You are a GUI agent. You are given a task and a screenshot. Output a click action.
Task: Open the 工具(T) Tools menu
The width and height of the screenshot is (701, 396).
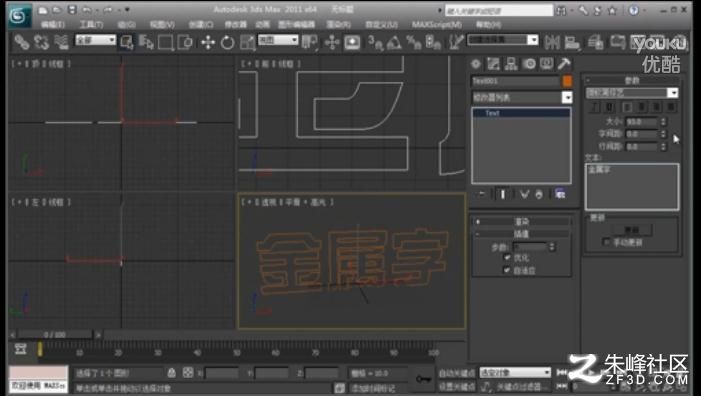[x=91, y=24]
